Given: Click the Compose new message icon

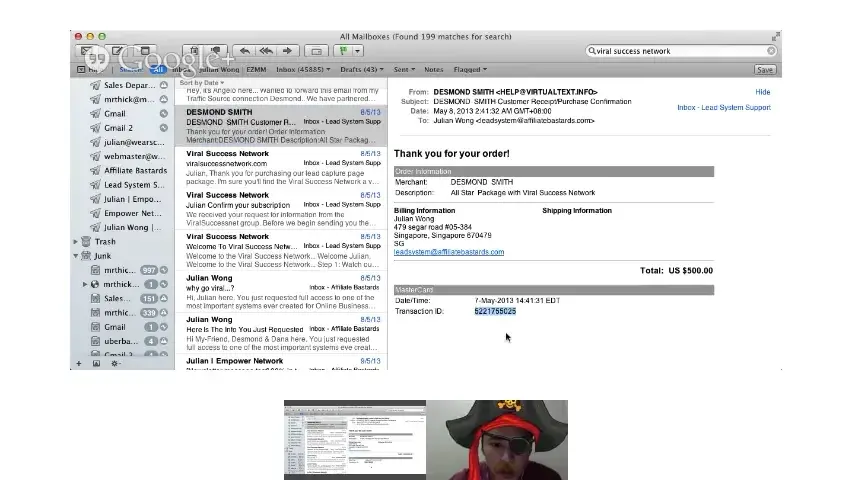Looking at the screenshot, I should [x=116, y=51].
